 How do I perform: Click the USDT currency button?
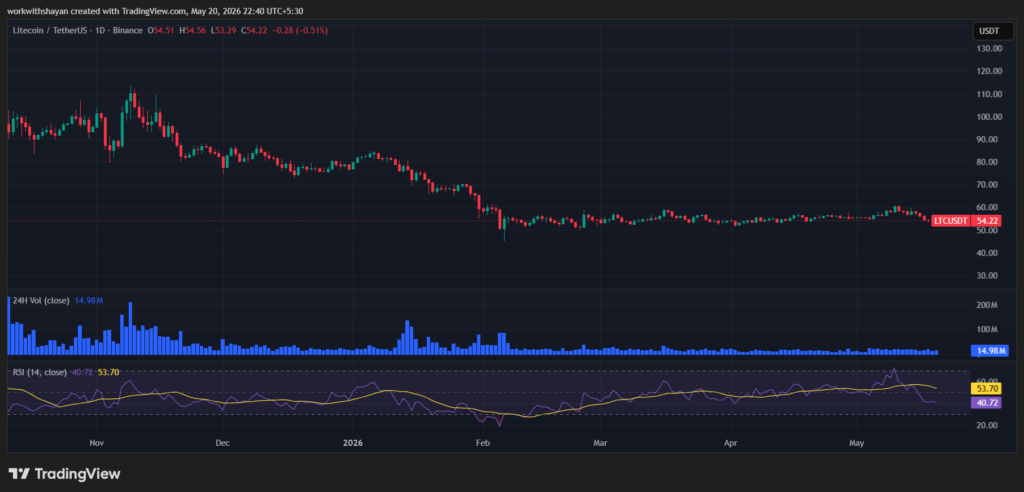993,31
